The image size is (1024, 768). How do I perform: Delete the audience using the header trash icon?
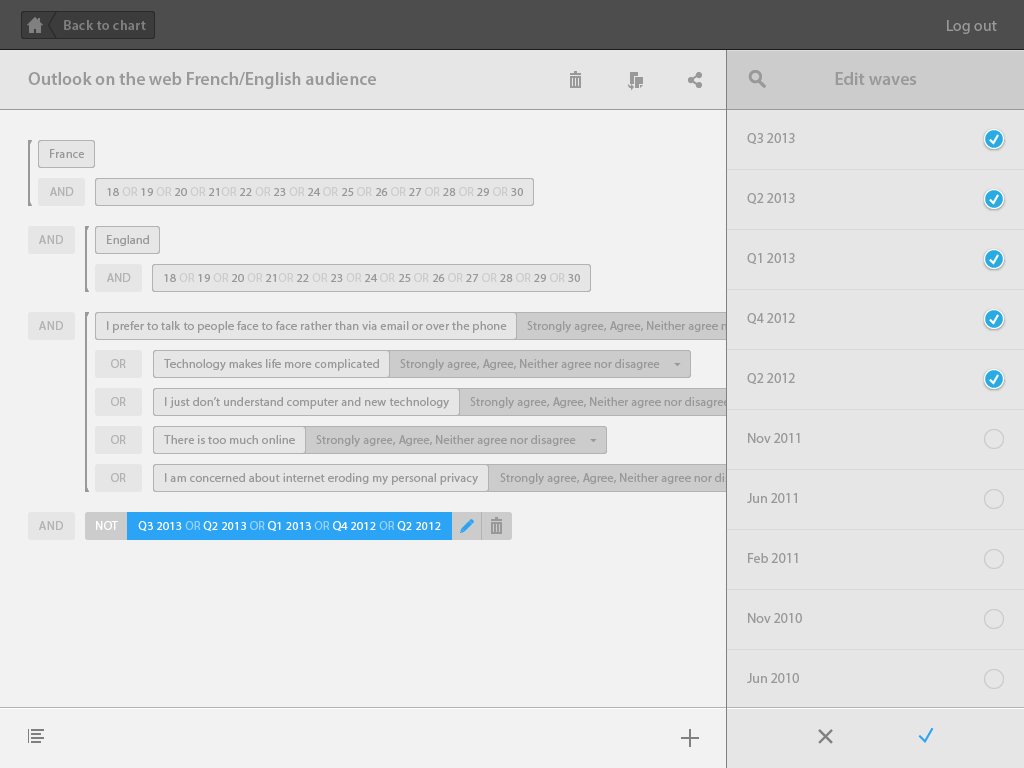coord(575,80)
